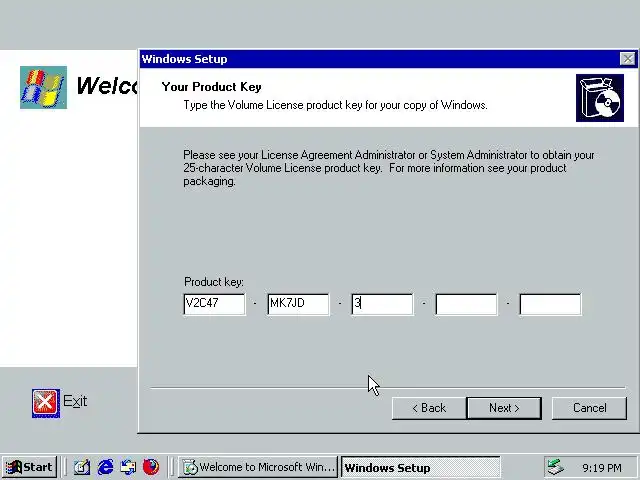Cancel the Windows Setup wizard
The image size is (640, 480).
coord(589,408)
